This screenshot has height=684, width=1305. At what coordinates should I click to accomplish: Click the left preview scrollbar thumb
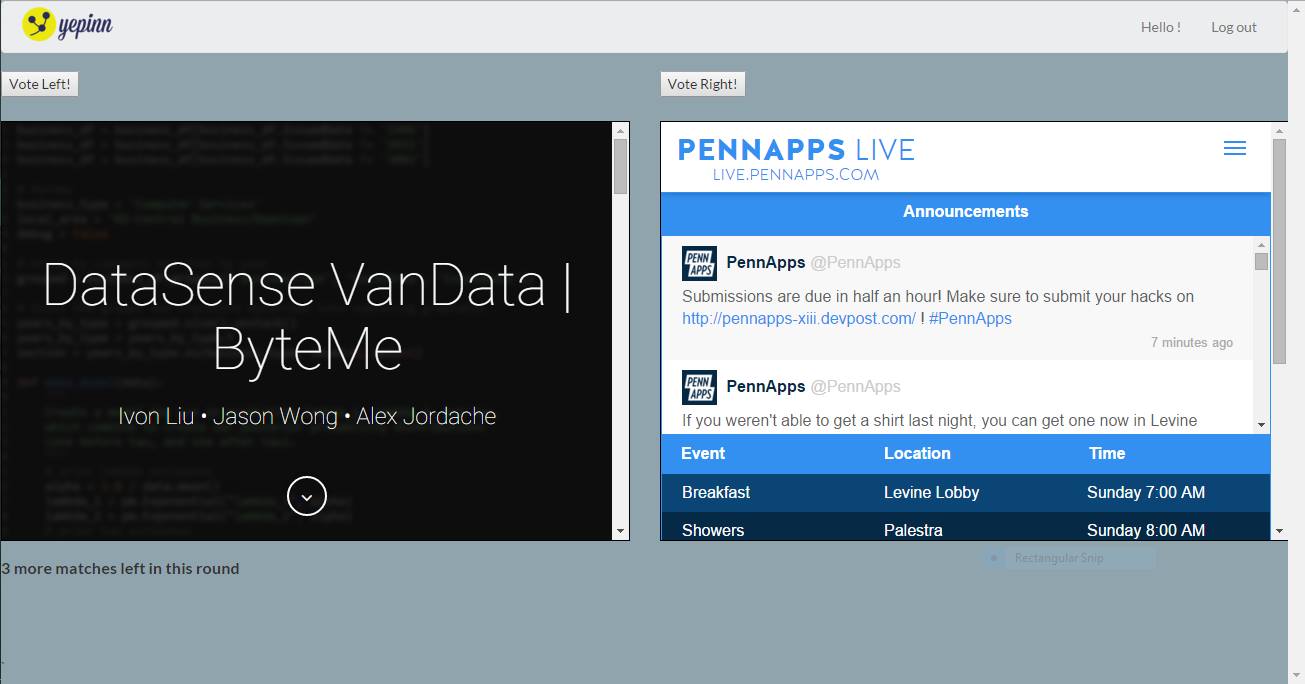point(621,166)
